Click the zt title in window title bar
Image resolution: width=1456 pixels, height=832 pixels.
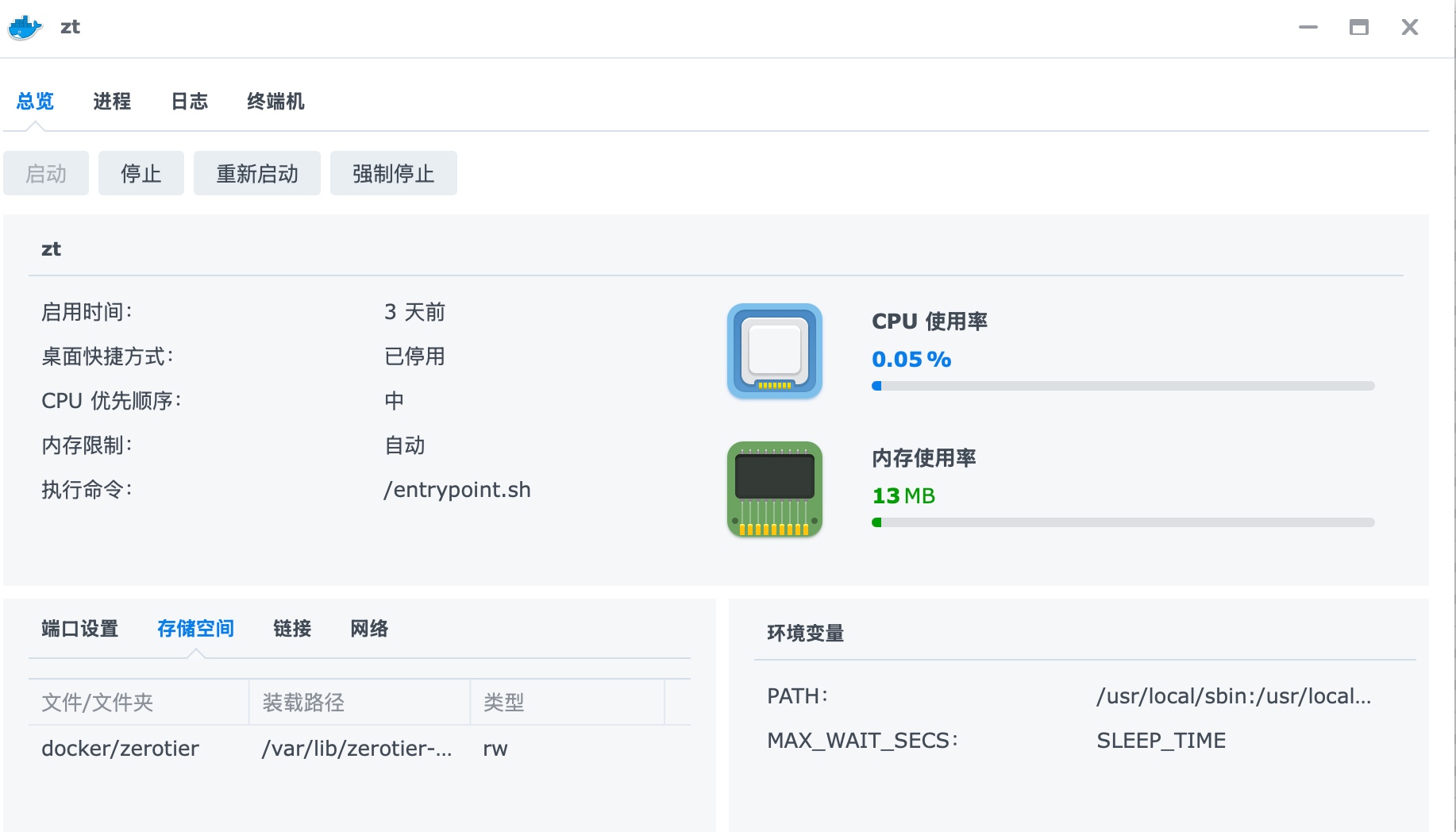point(70,27)
